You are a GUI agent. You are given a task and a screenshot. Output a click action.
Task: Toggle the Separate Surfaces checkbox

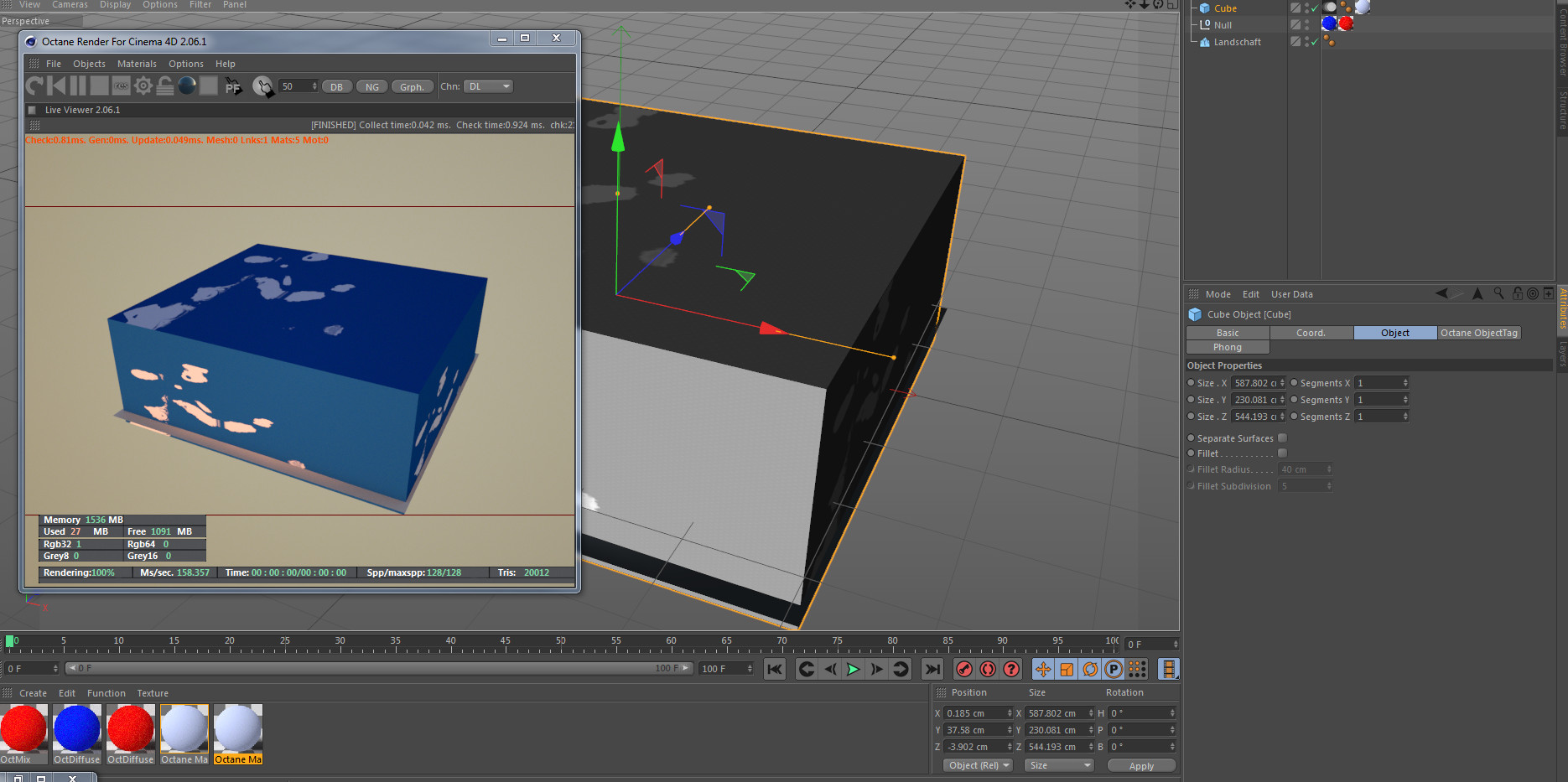(1282, 438)
